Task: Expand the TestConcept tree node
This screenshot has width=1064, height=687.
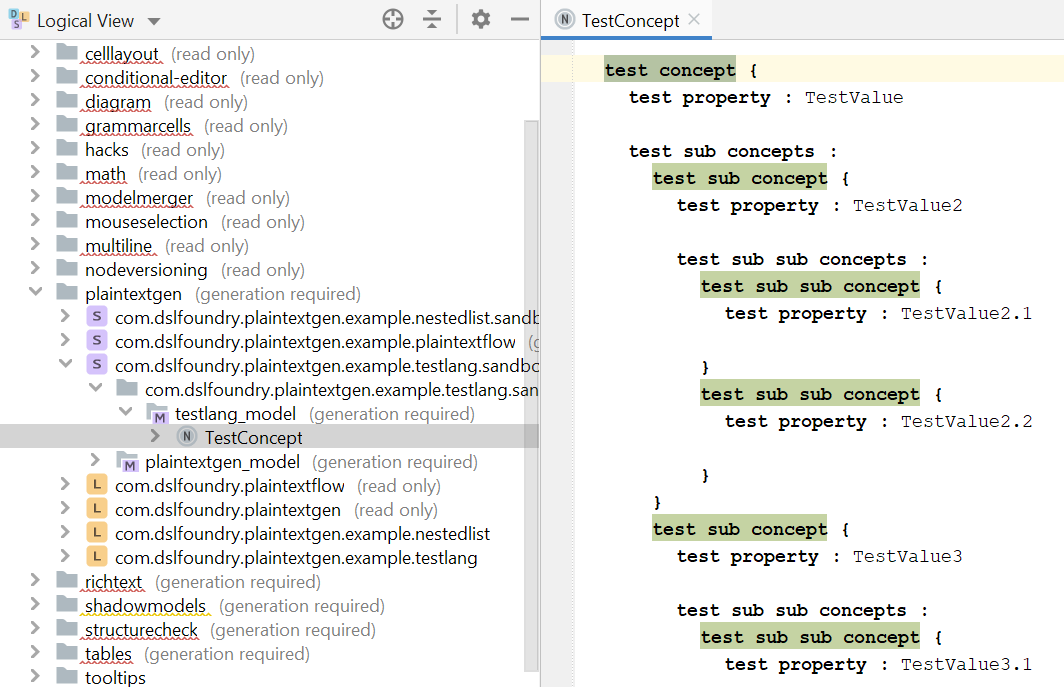Action: tap(155, 437)
